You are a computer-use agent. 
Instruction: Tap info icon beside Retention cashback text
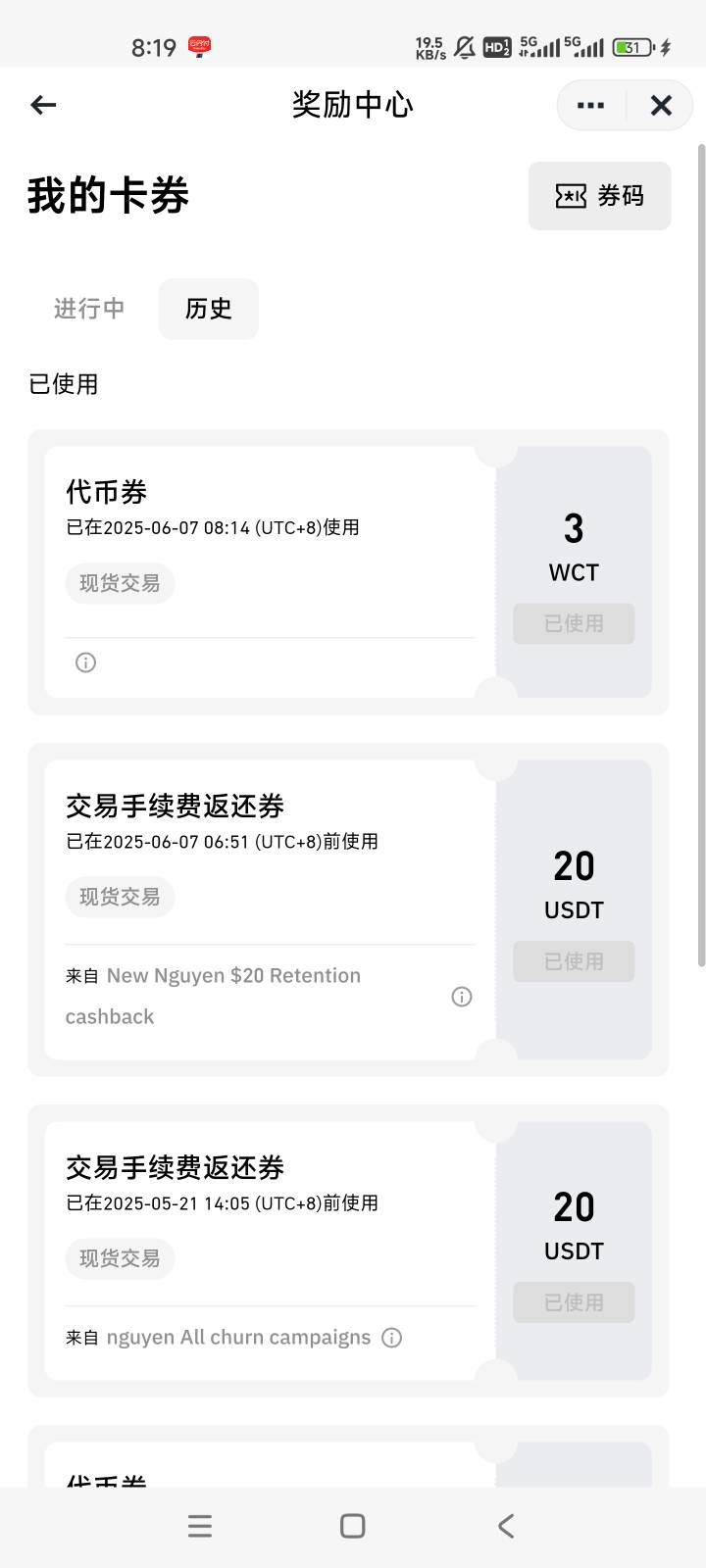click(462, 997)
